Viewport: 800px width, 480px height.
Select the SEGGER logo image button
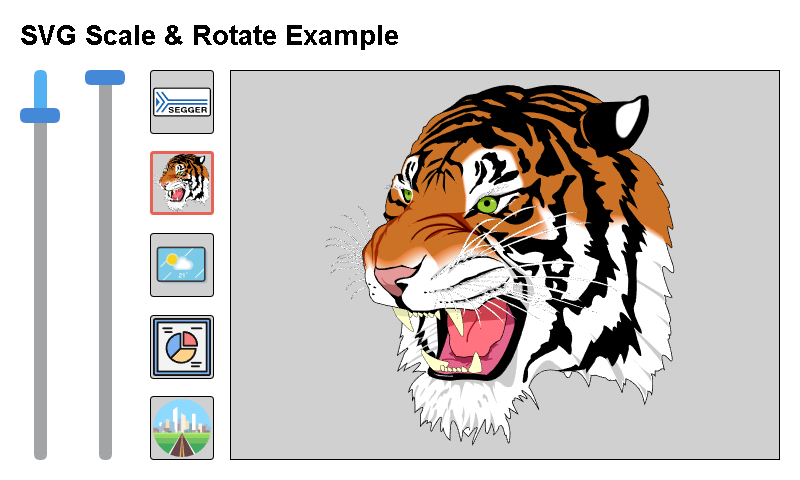(181, 102)
